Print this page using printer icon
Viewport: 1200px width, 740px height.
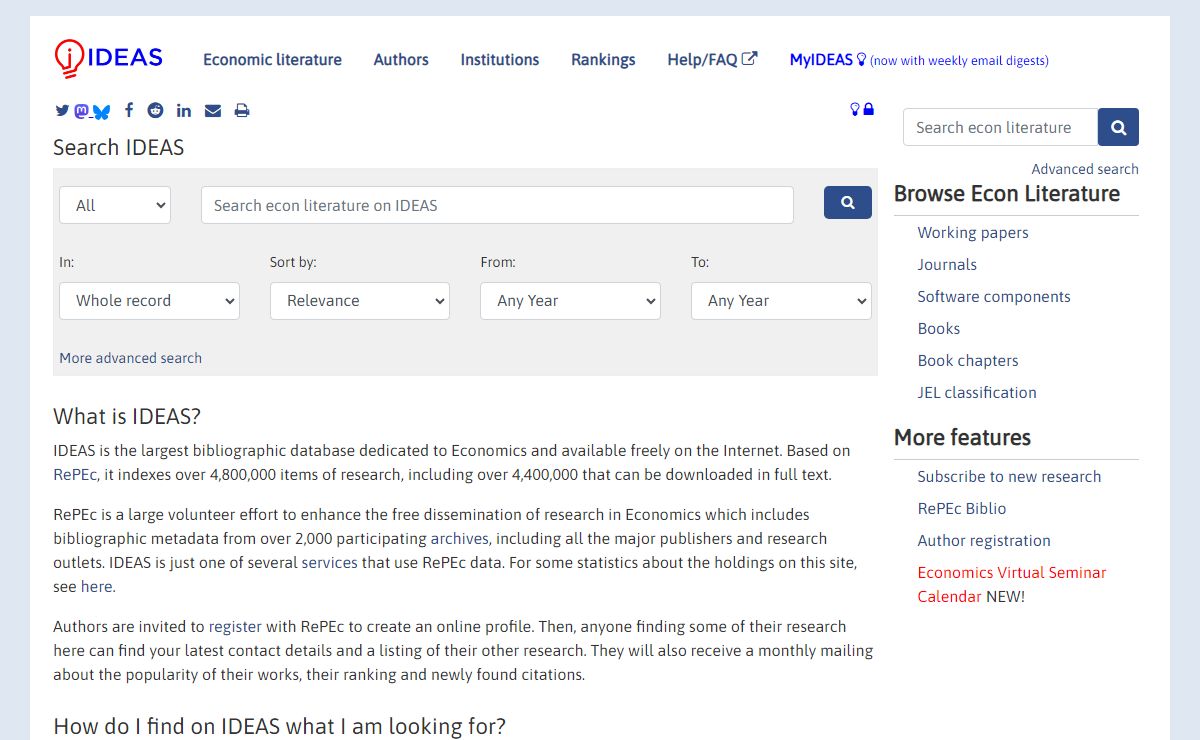(x=241, y=111)
